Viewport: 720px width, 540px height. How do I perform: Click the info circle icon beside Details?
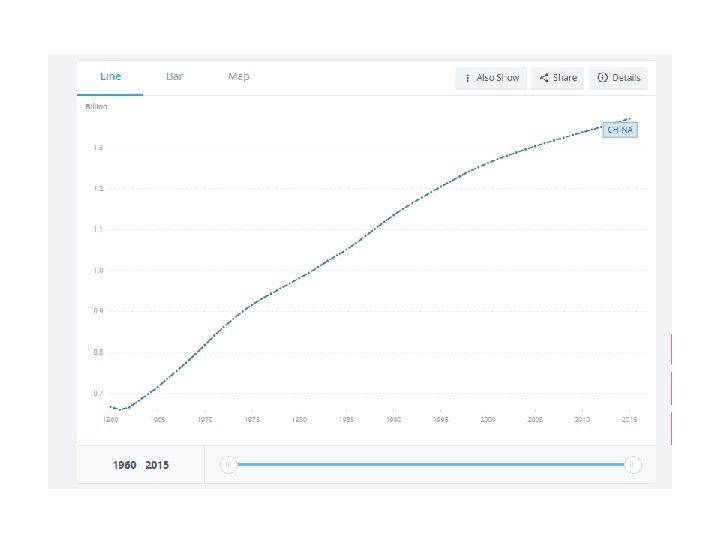pos(603,78)
